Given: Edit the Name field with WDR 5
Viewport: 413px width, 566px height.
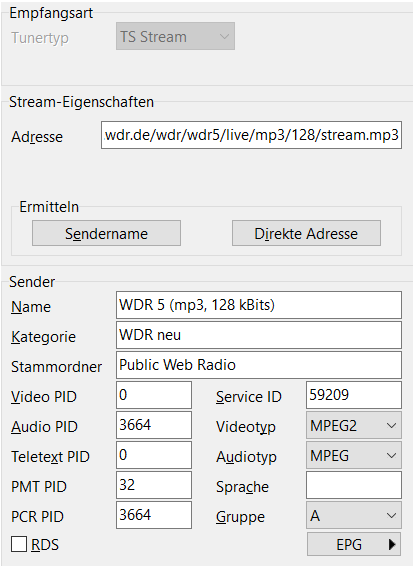Looking at the screenshot, I should [259, 305].
